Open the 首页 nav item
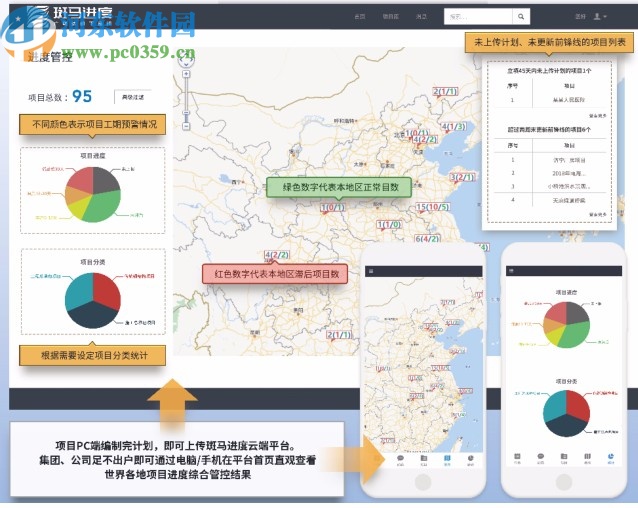 point(360,17)
